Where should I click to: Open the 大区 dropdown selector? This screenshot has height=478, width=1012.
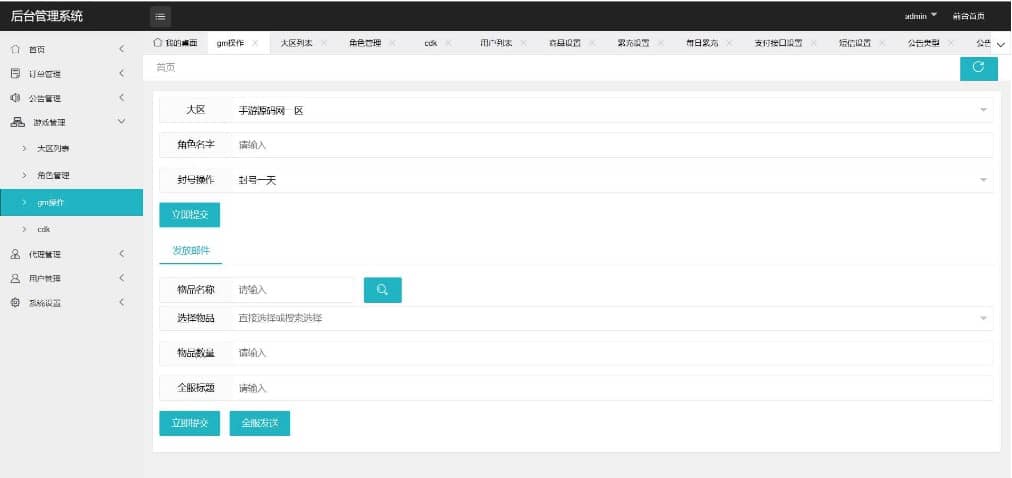tap(610, 110)
